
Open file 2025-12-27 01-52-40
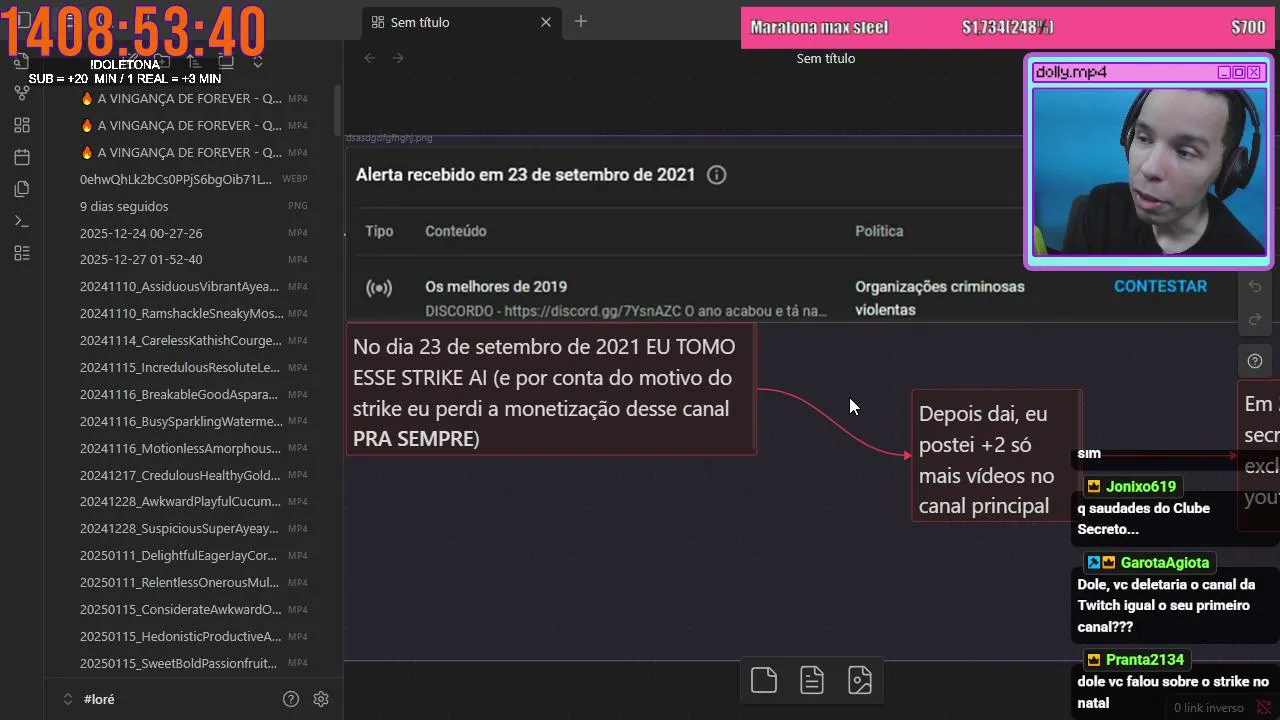point(141,260)
